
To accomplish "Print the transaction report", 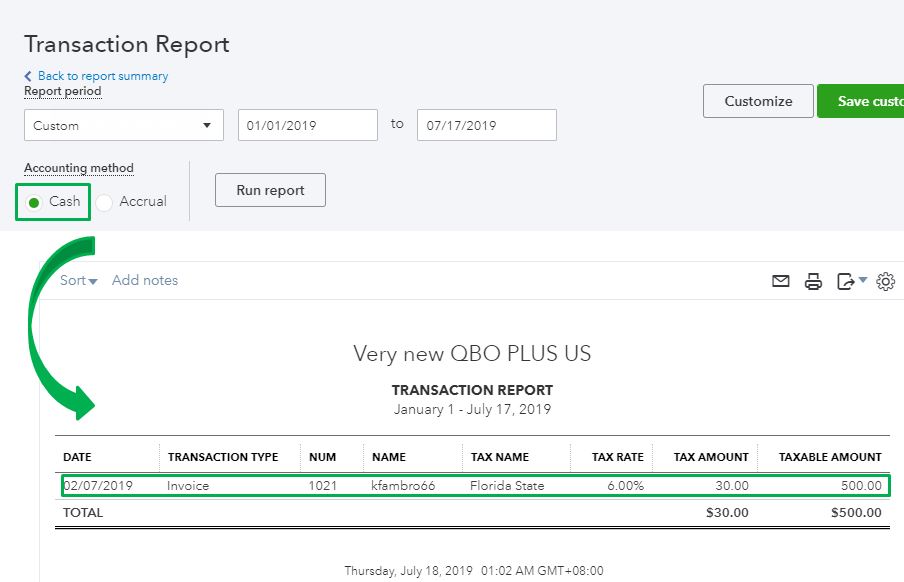I will tap(813, 281).
